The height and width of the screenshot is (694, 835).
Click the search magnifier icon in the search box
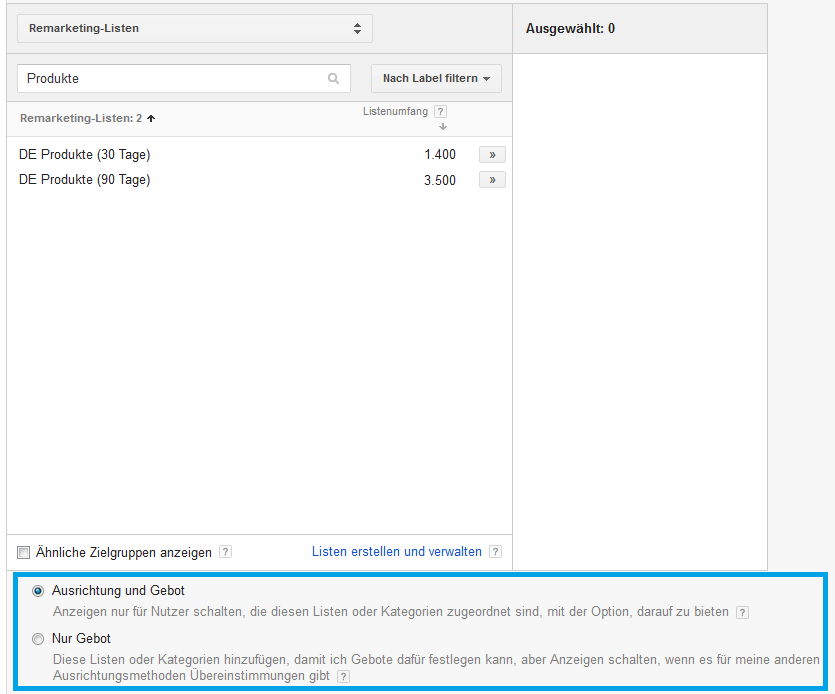click(x=334, y=79)
